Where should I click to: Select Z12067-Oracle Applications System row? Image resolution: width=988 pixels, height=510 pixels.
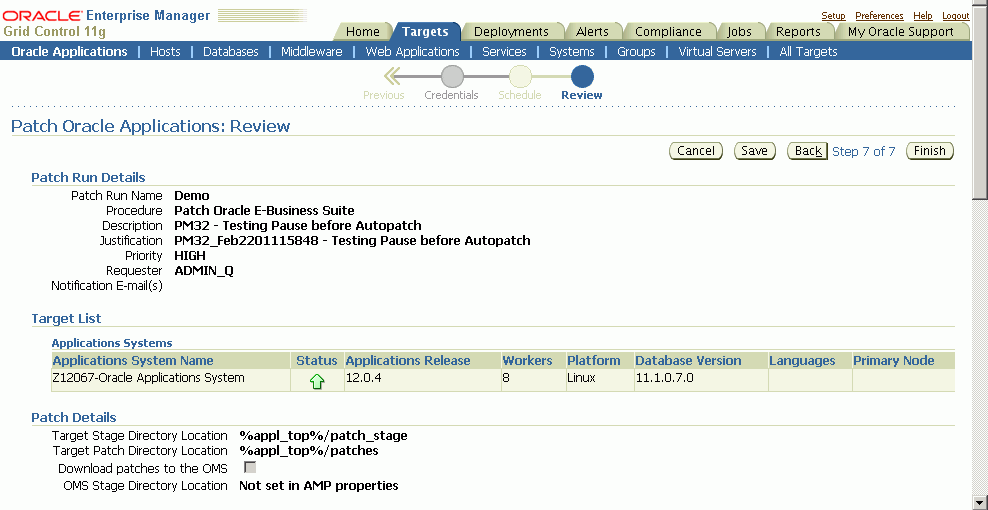[503, 380]
